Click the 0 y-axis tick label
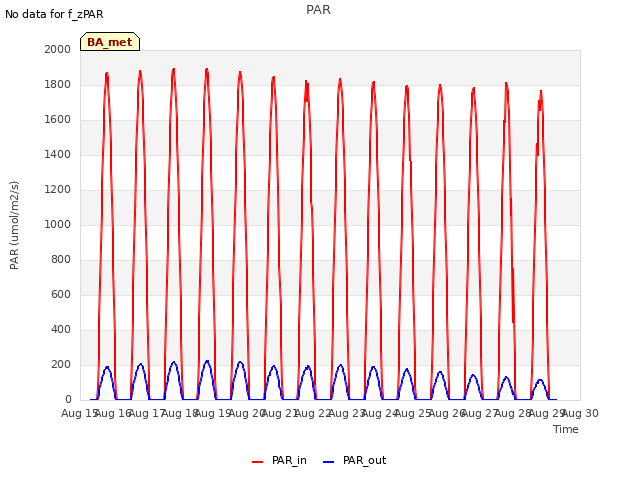Screen dimensions: 640x480 point(68,400)
